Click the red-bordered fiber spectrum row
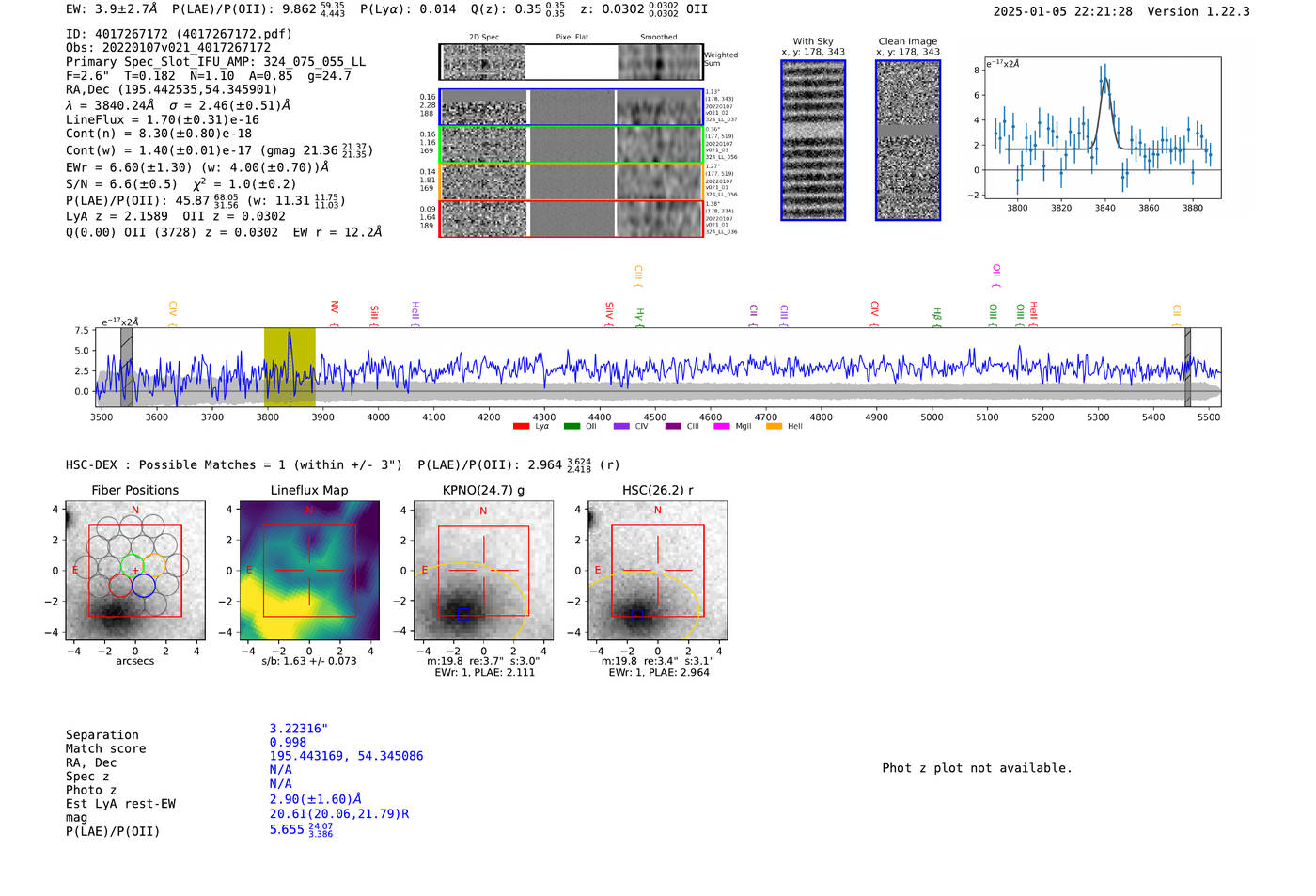 click(571, 218)
